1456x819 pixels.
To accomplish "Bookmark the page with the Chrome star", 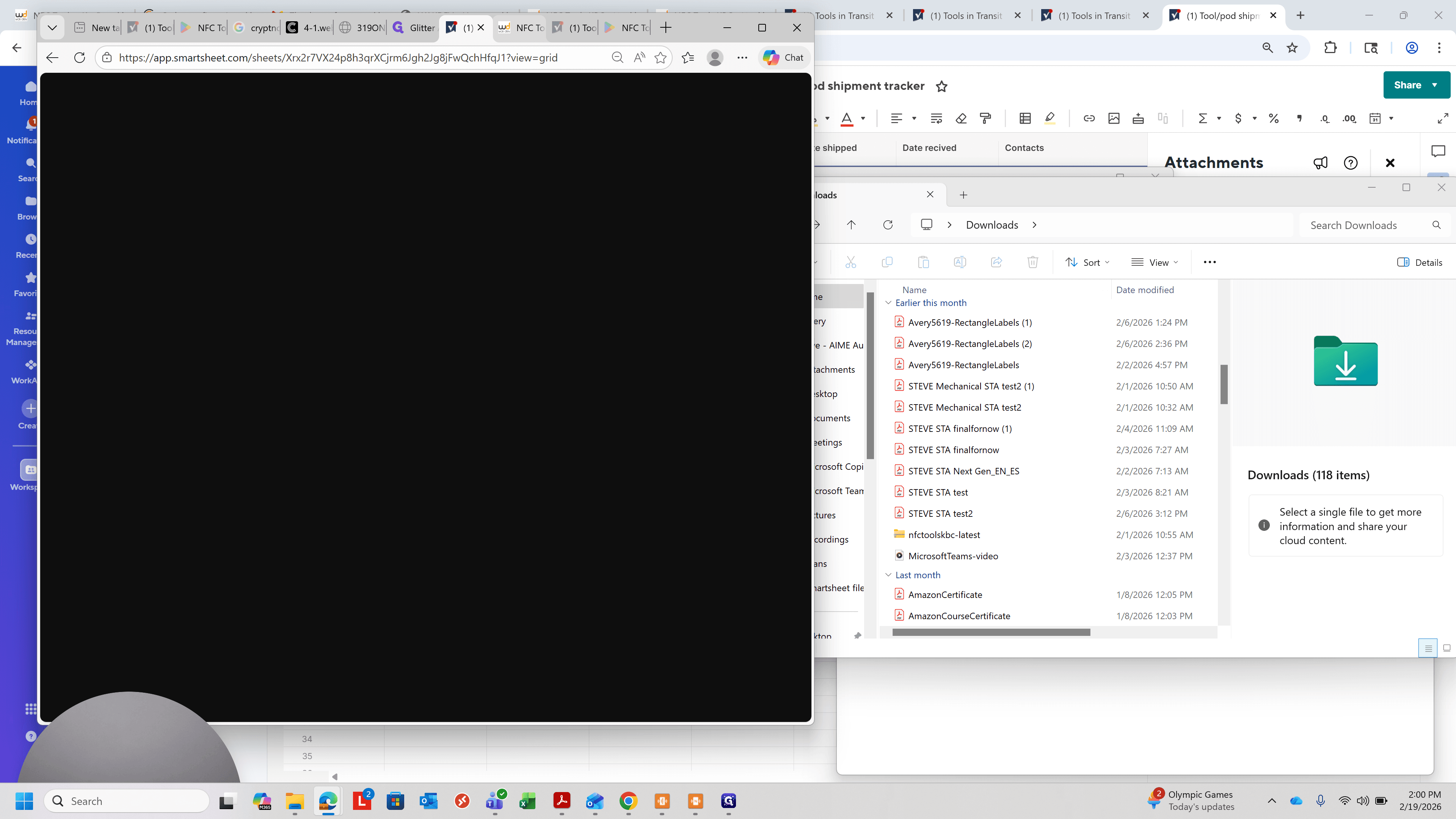I will pos(1292,48).
